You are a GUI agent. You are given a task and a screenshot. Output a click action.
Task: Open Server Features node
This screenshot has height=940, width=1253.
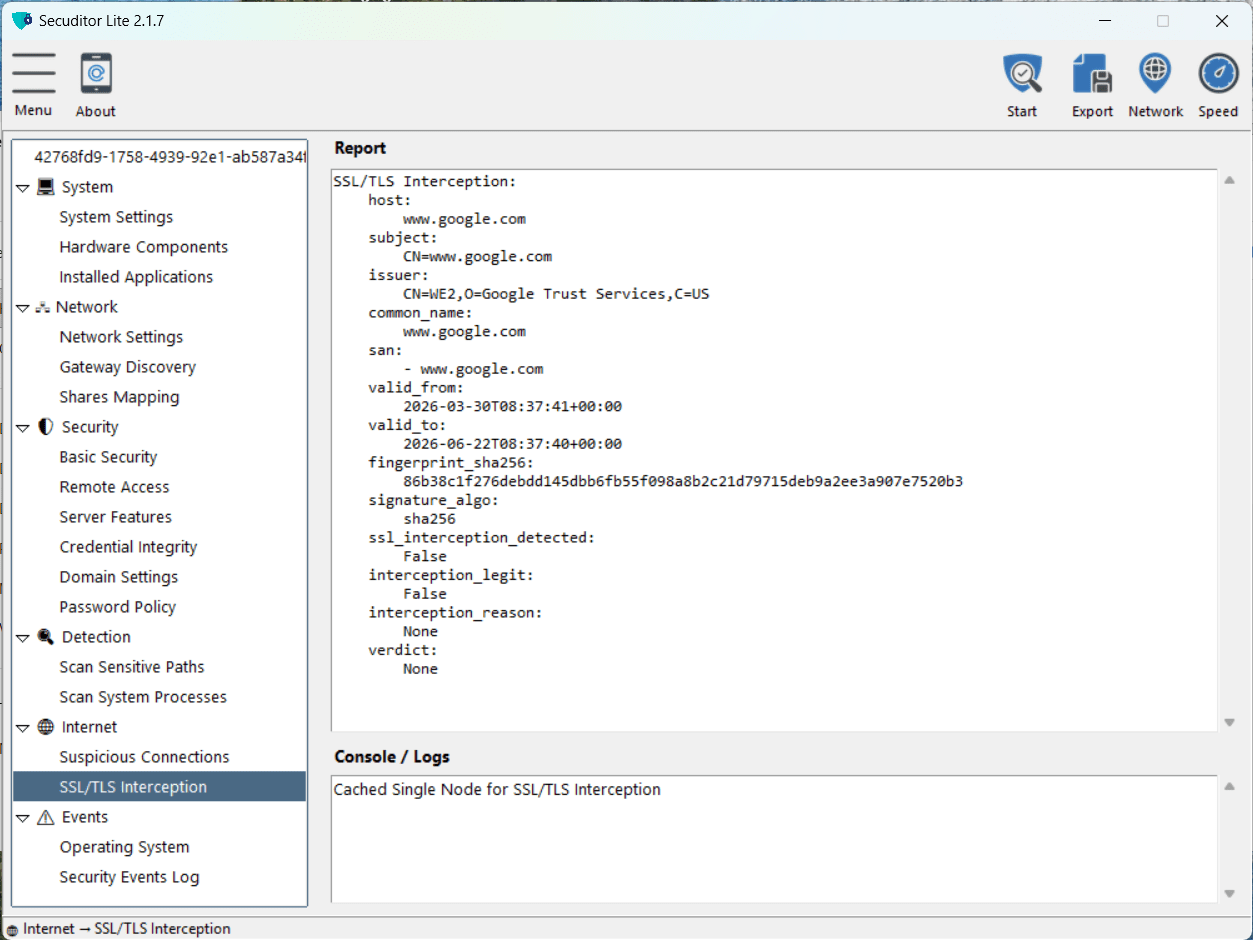tap(115, 517)
